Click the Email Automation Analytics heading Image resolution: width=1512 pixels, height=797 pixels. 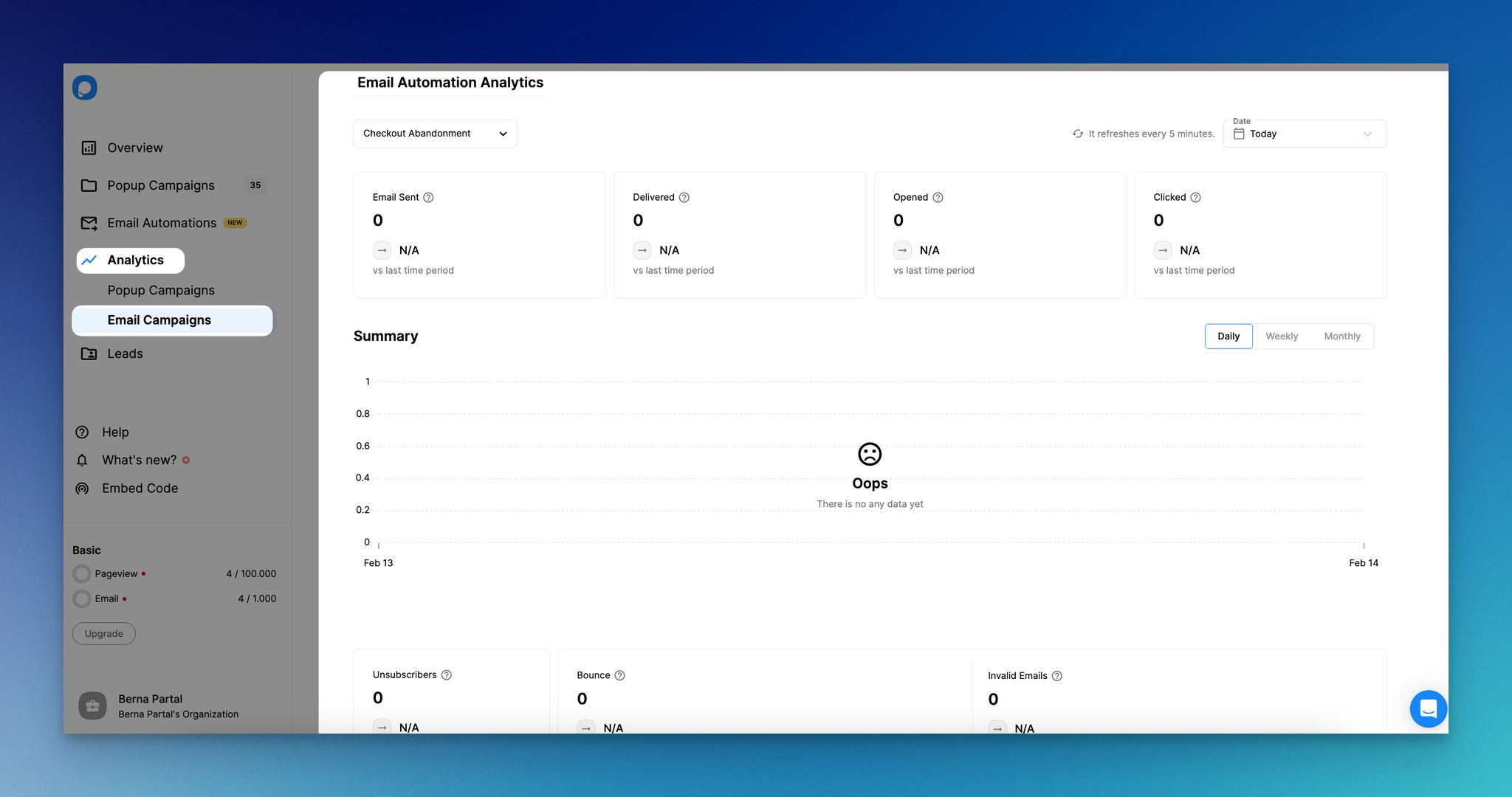click(450, 83)
